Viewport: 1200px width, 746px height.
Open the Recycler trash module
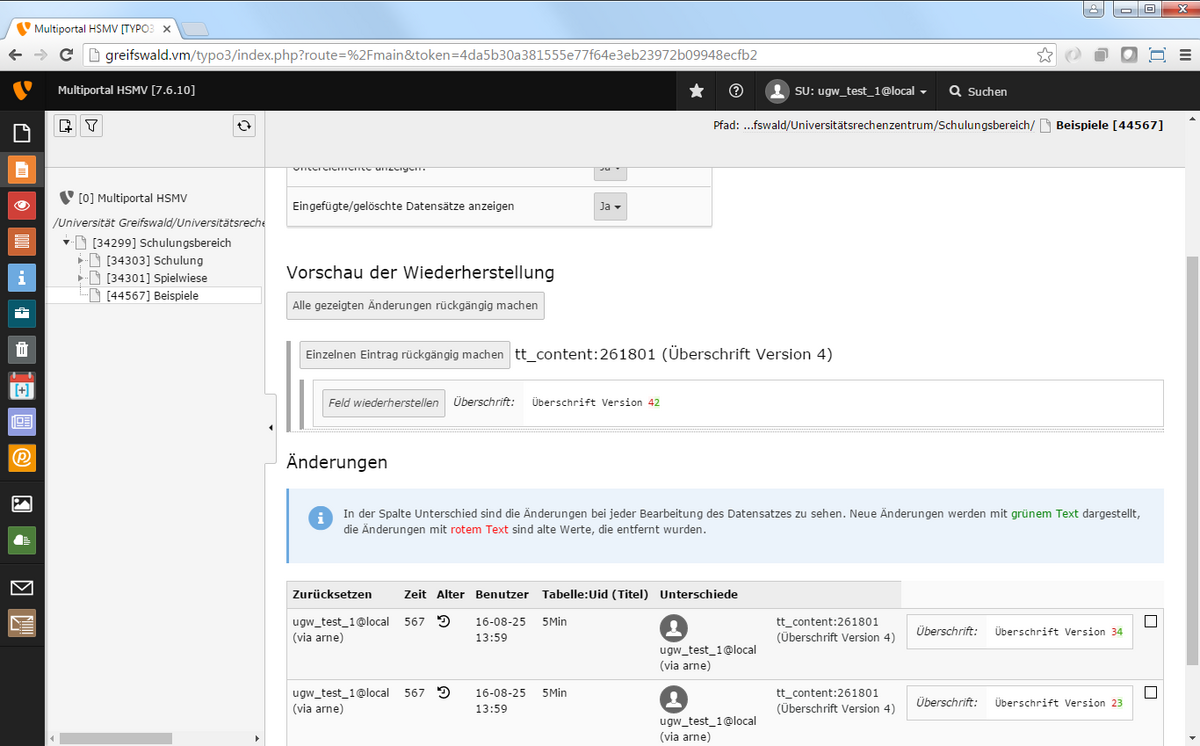point(22,349)
